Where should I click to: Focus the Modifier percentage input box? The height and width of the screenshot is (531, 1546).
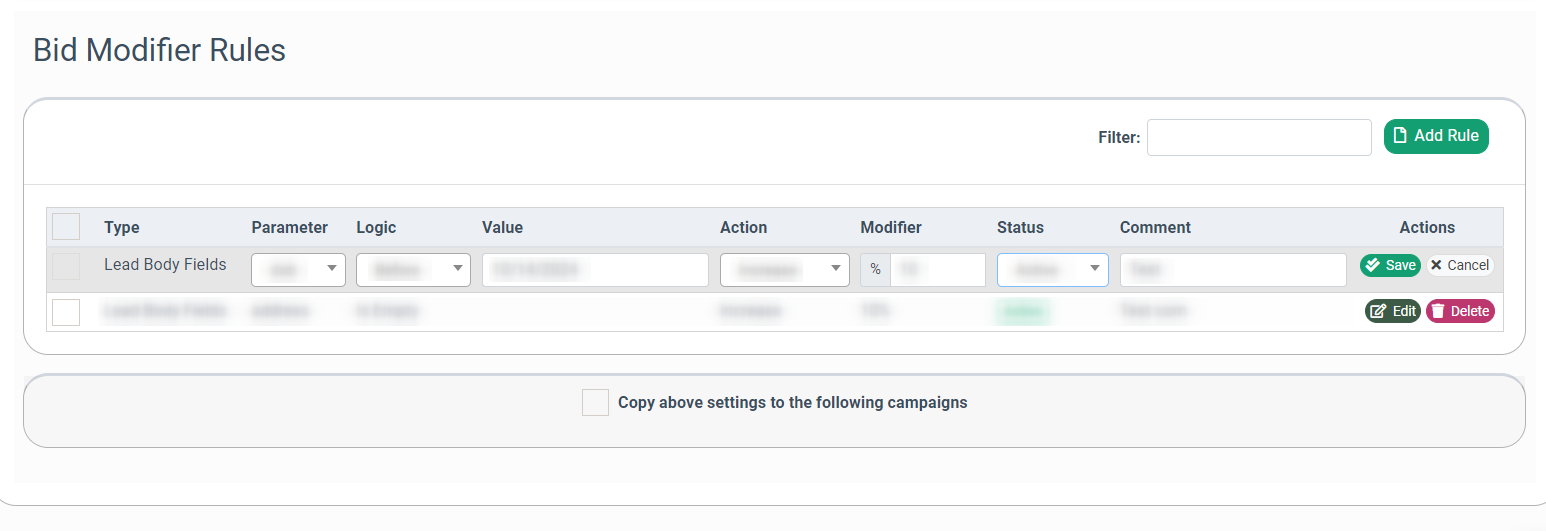(937, 269)
